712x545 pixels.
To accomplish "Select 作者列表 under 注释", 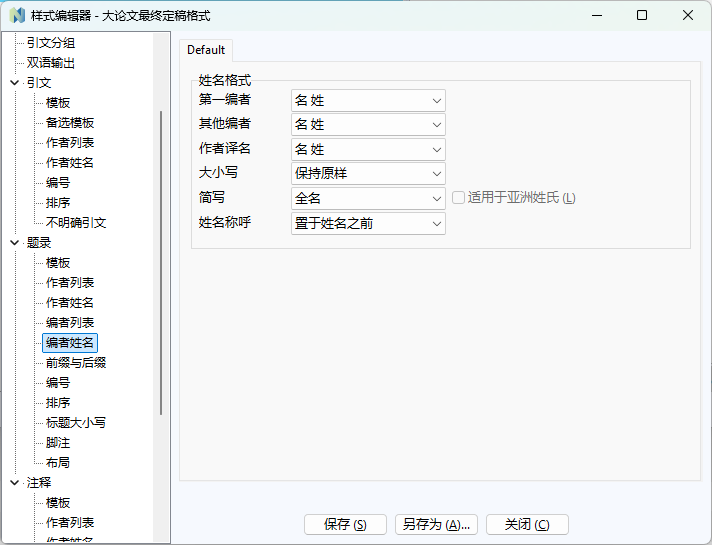I will 70,522.
